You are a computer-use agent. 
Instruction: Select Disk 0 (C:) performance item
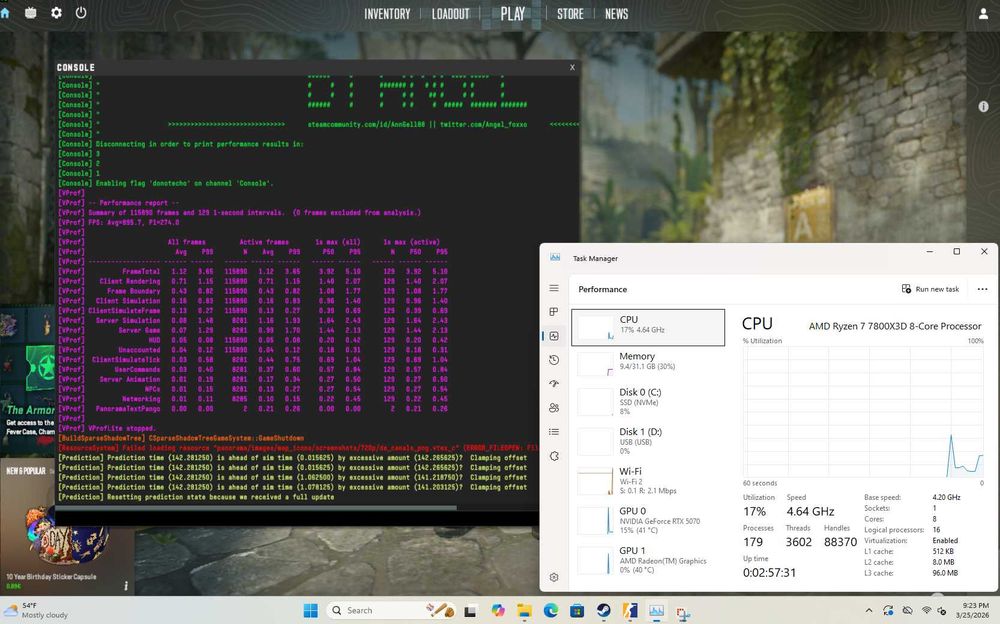(x=648, y=401)
